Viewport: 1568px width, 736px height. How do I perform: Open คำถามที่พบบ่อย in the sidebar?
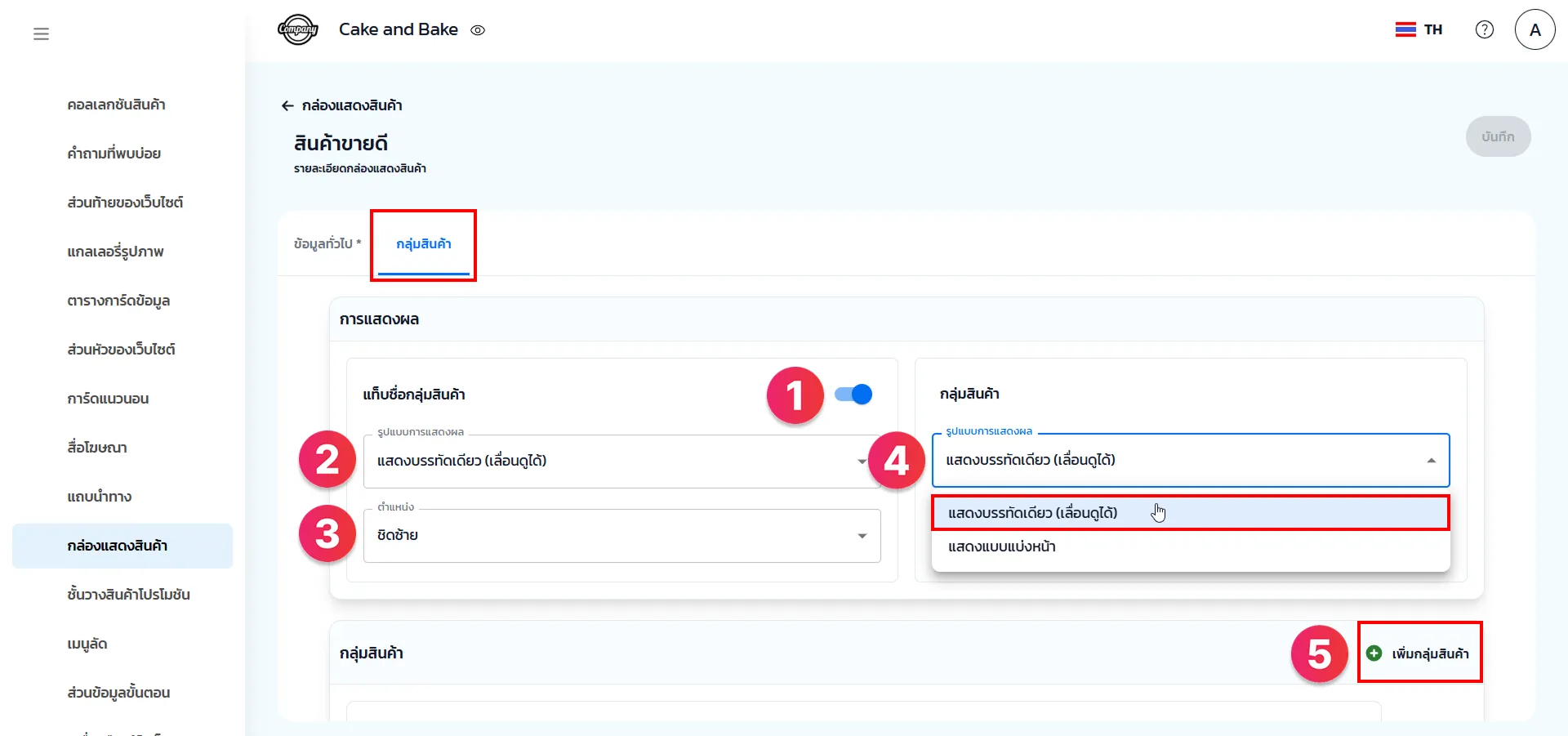click(x=114, y=154)
